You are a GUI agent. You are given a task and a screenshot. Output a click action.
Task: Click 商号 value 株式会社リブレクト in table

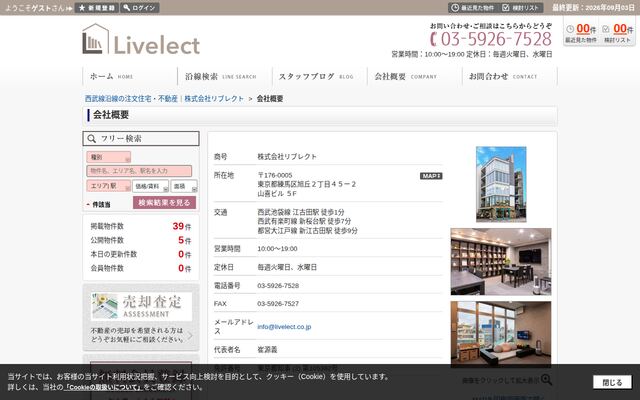287,157
